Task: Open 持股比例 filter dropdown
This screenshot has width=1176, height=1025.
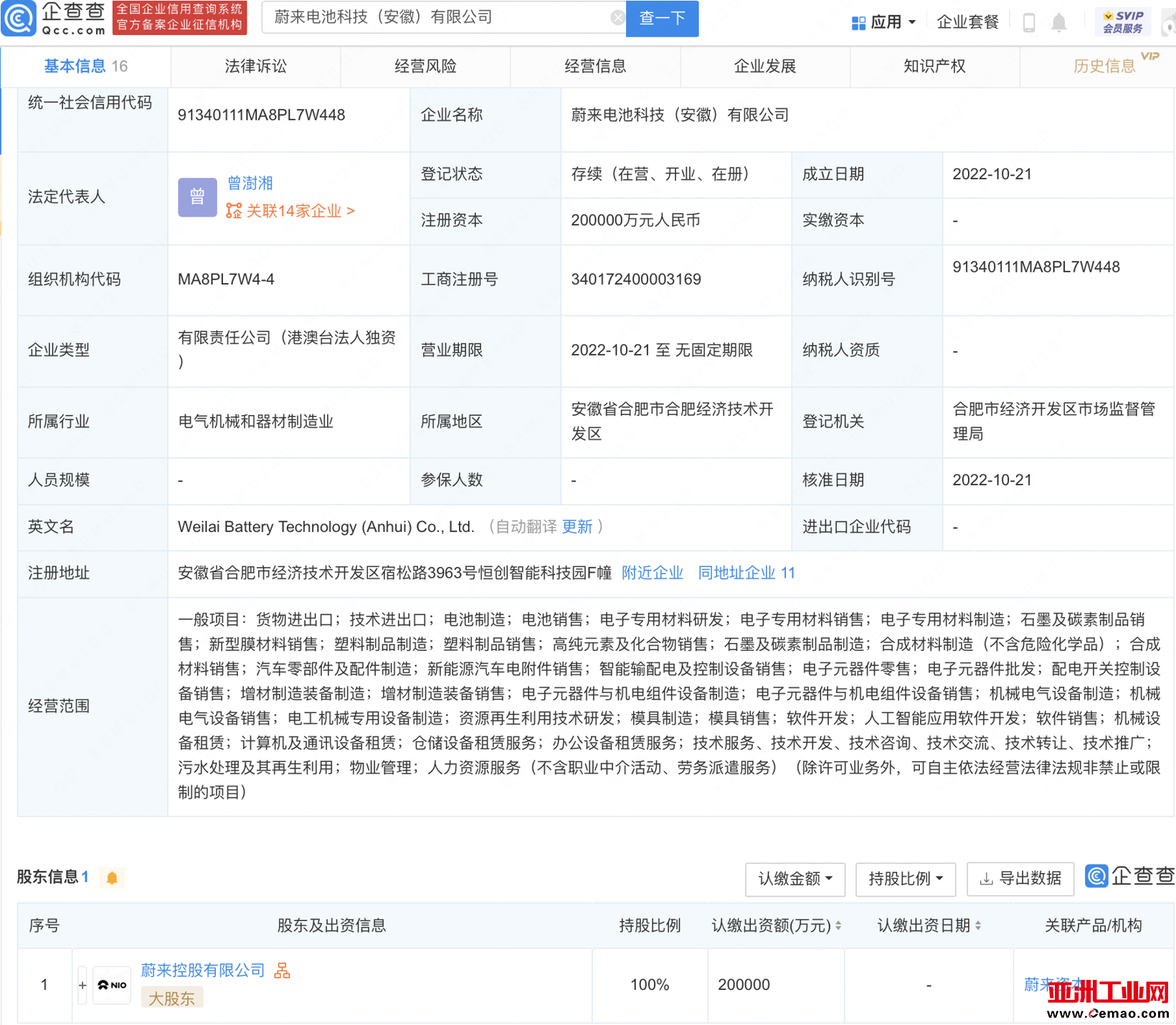Action: point(906,879)
